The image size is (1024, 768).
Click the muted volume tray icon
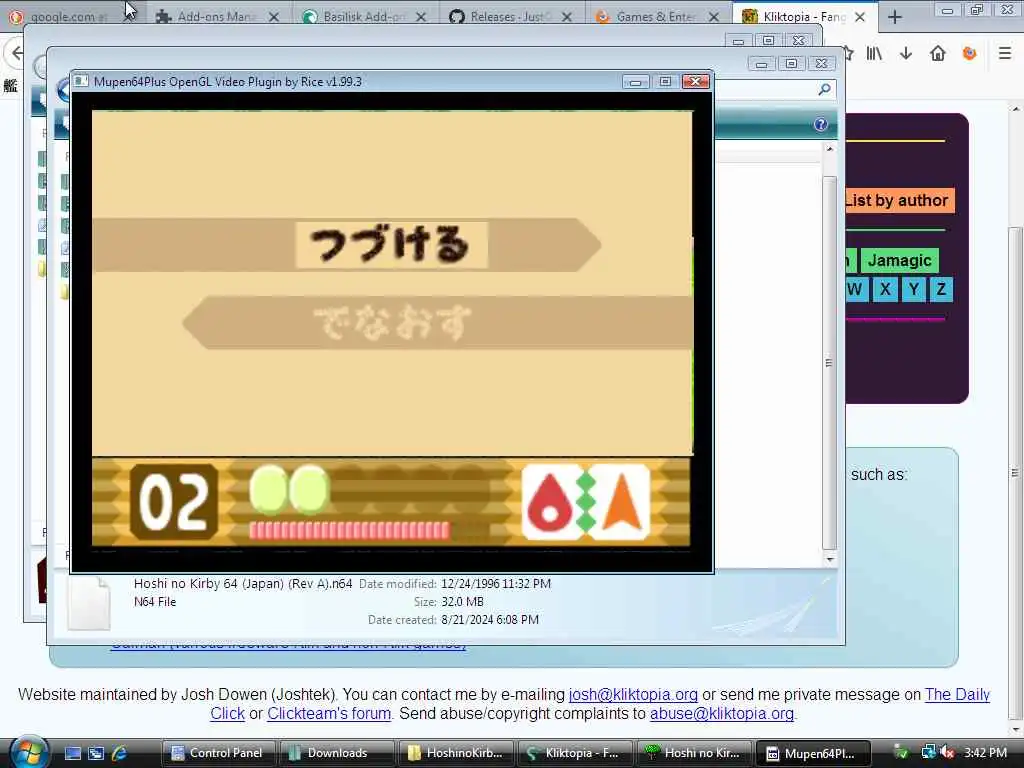(947, 753)
